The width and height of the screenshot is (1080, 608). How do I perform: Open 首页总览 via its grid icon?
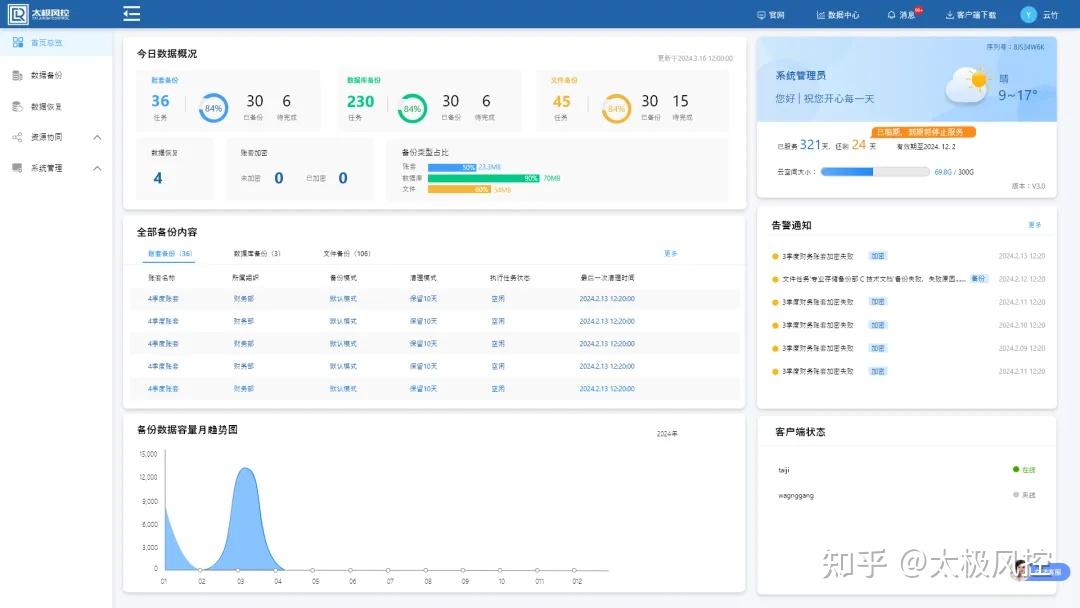pos(18,43)
